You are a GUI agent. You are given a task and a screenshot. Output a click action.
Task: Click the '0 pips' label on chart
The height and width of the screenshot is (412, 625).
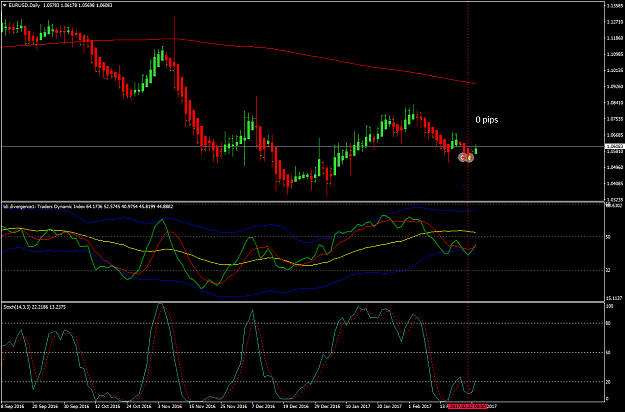(487, 120)
